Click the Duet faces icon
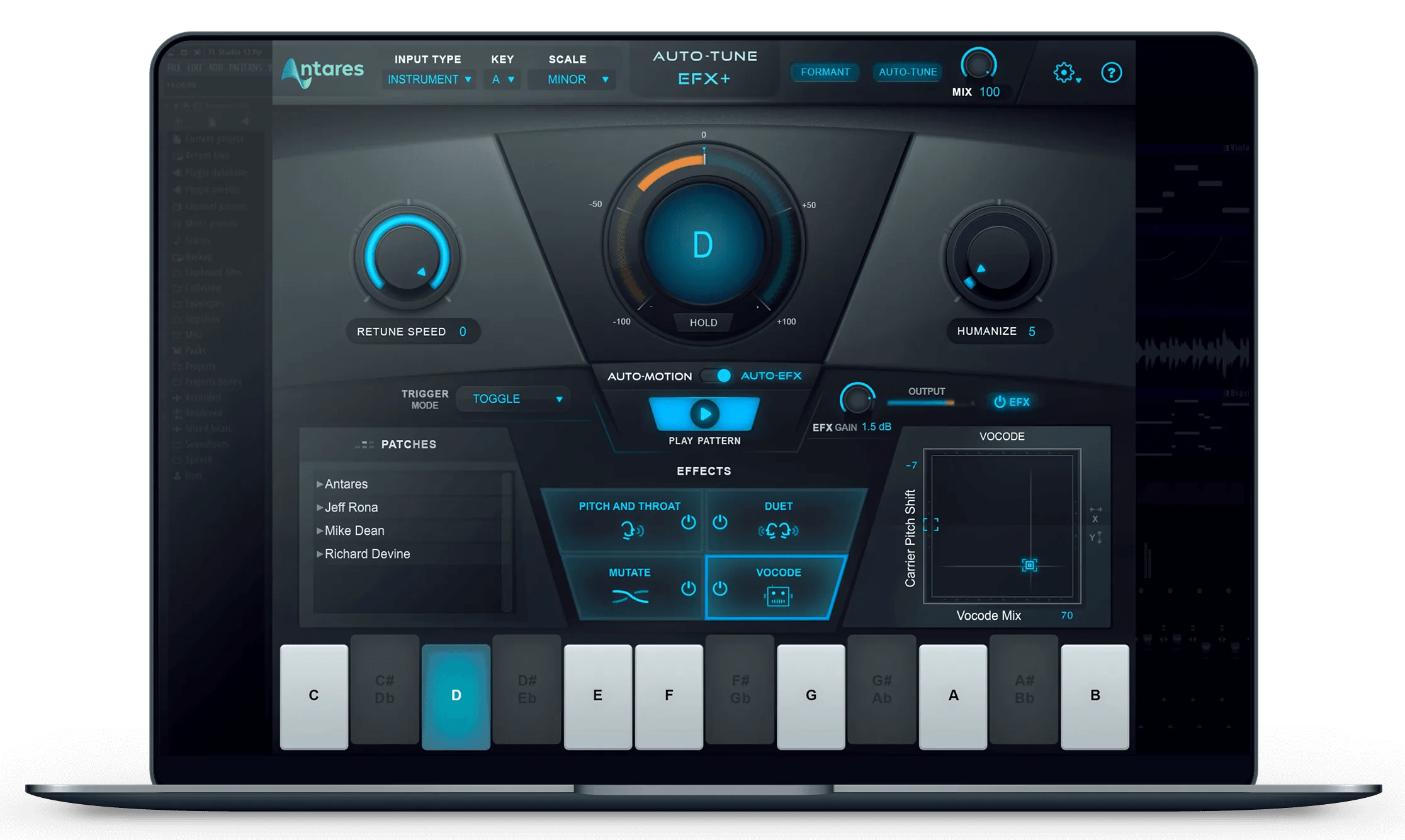1405x840 pixels. point(778,530)
